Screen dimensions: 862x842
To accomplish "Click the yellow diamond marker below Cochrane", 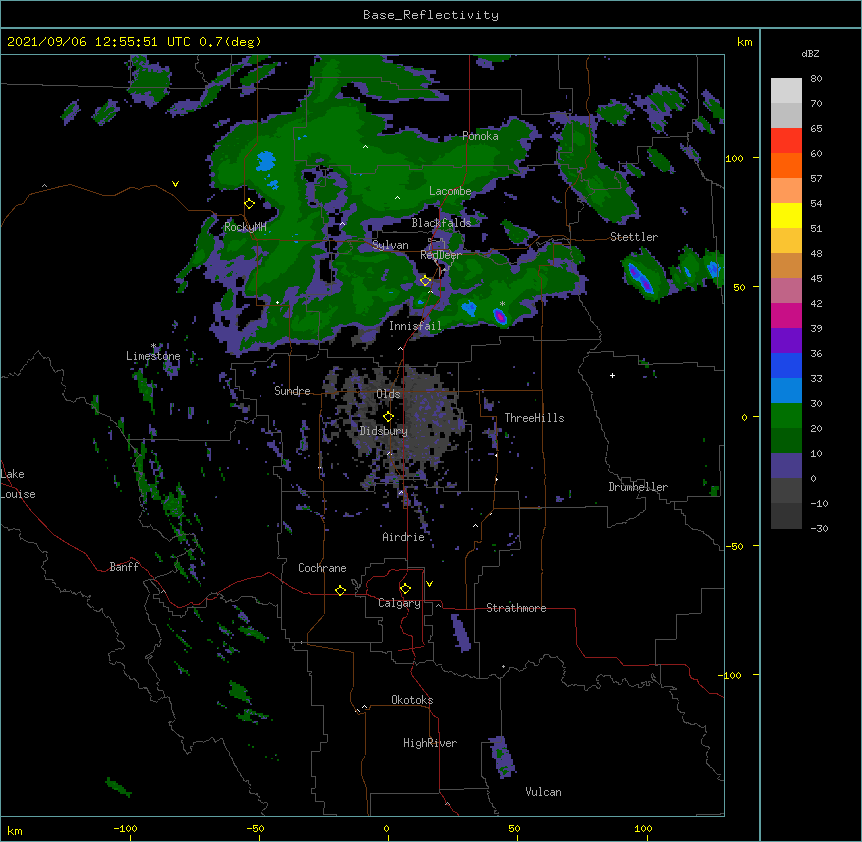I will click(x=340, y=590).
